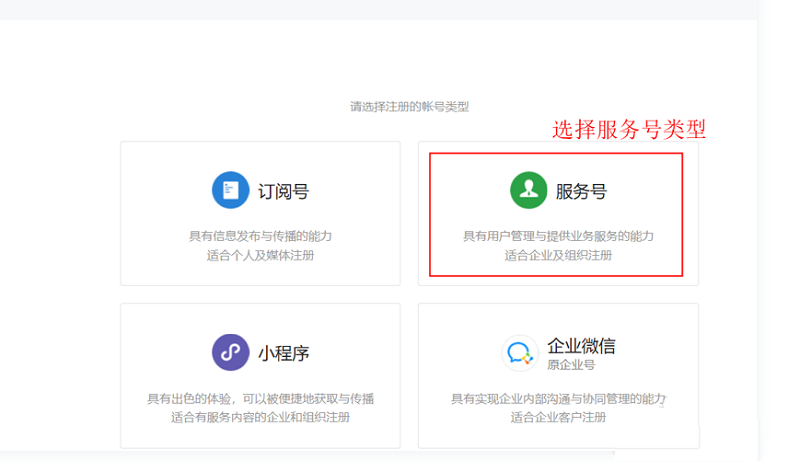Click the 企业微信 chat bubble icon

point(520,353)
